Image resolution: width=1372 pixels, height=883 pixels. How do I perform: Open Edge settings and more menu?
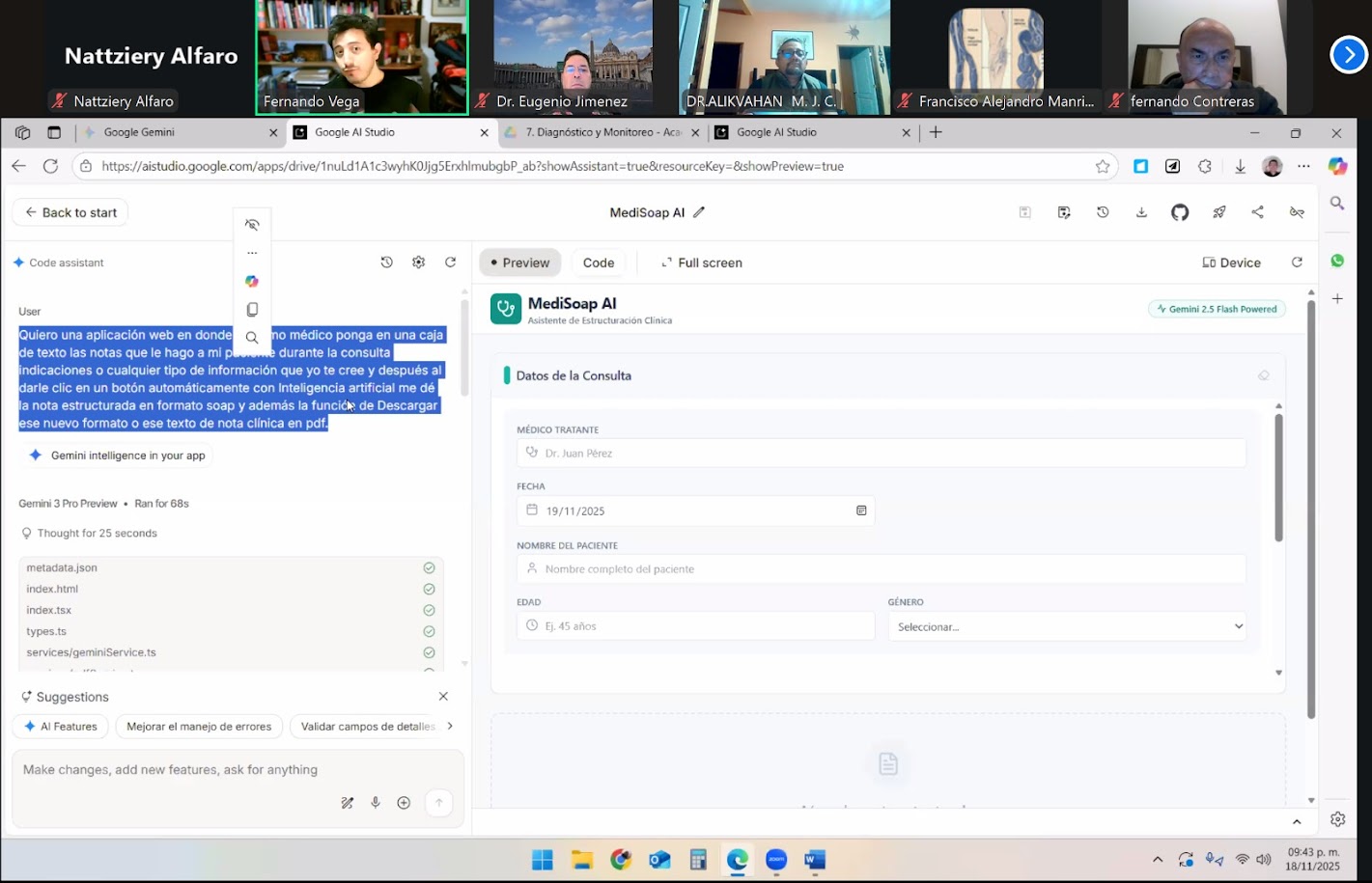(1303, 166)
